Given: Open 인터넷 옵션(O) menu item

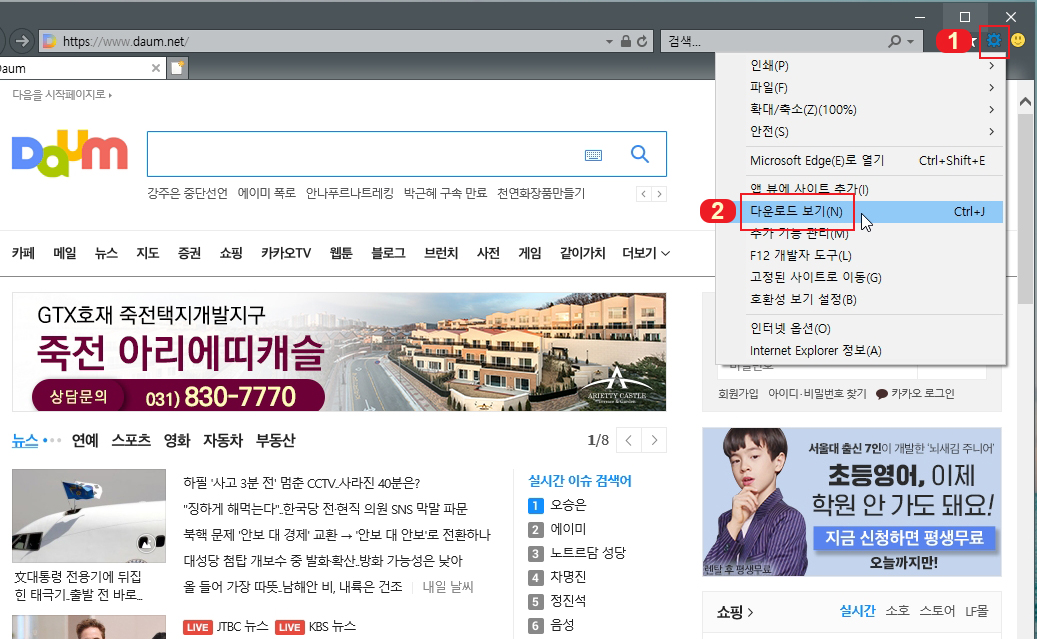Looking at the screenshot, I should [860, 329].
